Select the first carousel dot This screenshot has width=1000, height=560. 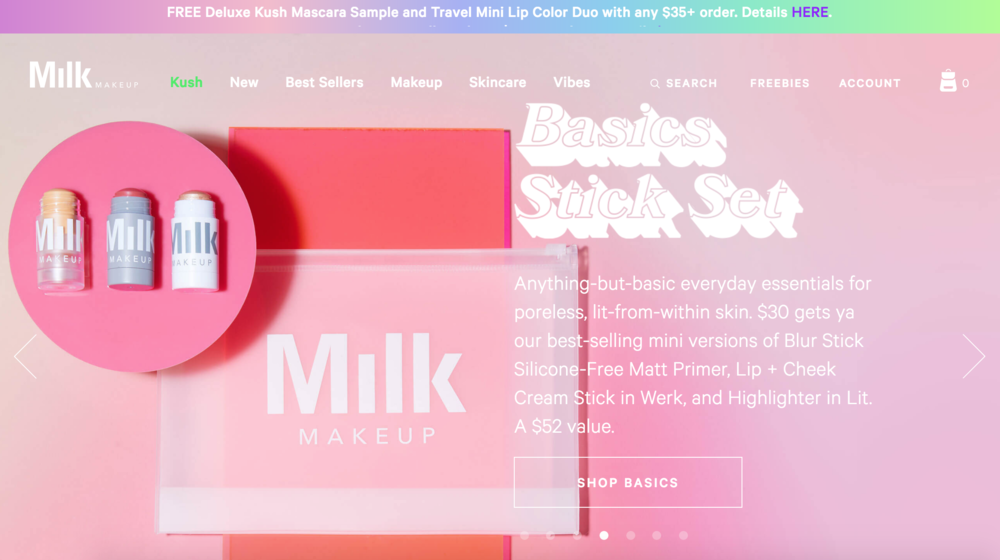point(524,536)
